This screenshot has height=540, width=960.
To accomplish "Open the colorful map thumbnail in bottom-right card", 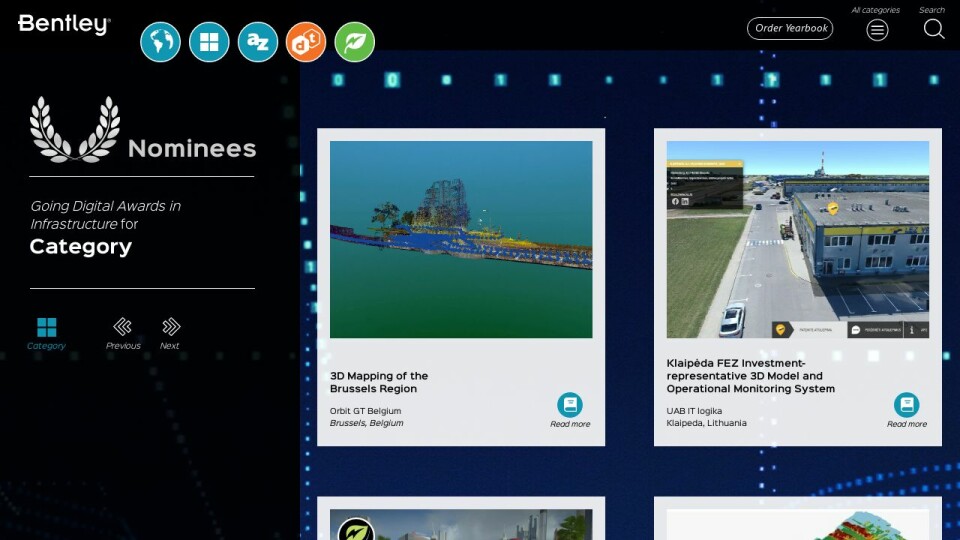I will point(798,525).
